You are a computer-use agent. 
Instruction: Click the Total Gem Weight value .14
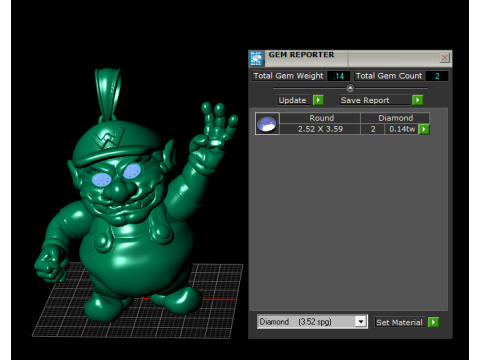(x=339, y=76)
